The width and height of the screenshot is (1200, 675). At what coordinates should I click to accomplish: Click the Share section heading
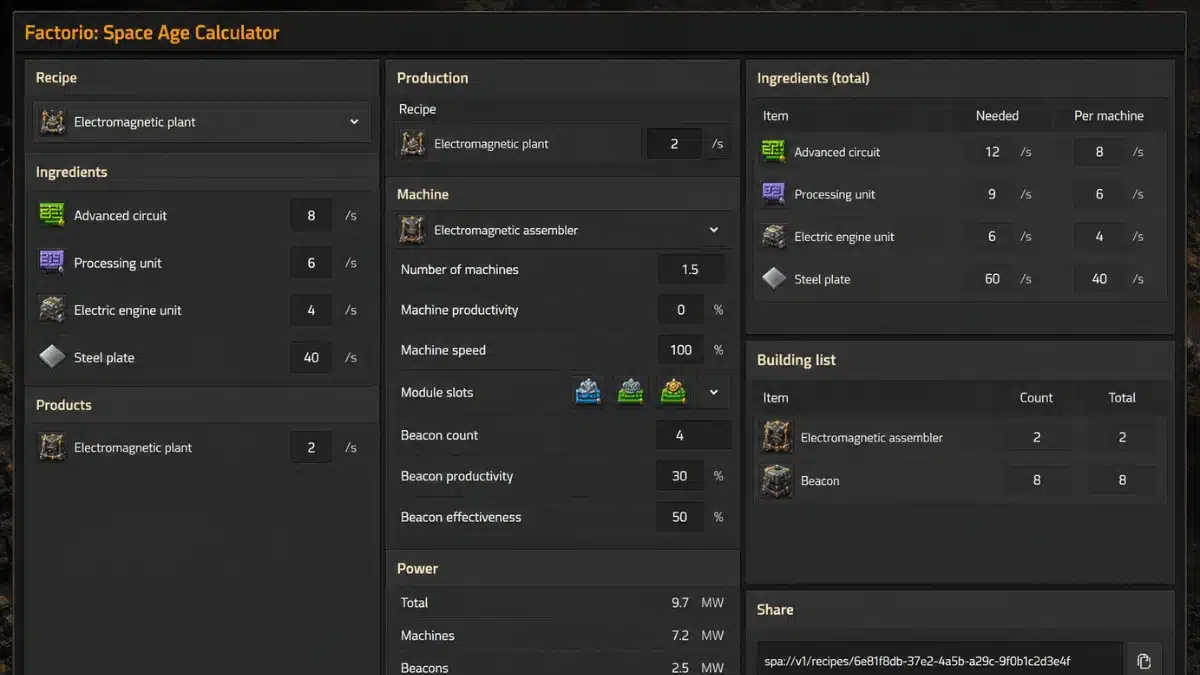[775, 609]
